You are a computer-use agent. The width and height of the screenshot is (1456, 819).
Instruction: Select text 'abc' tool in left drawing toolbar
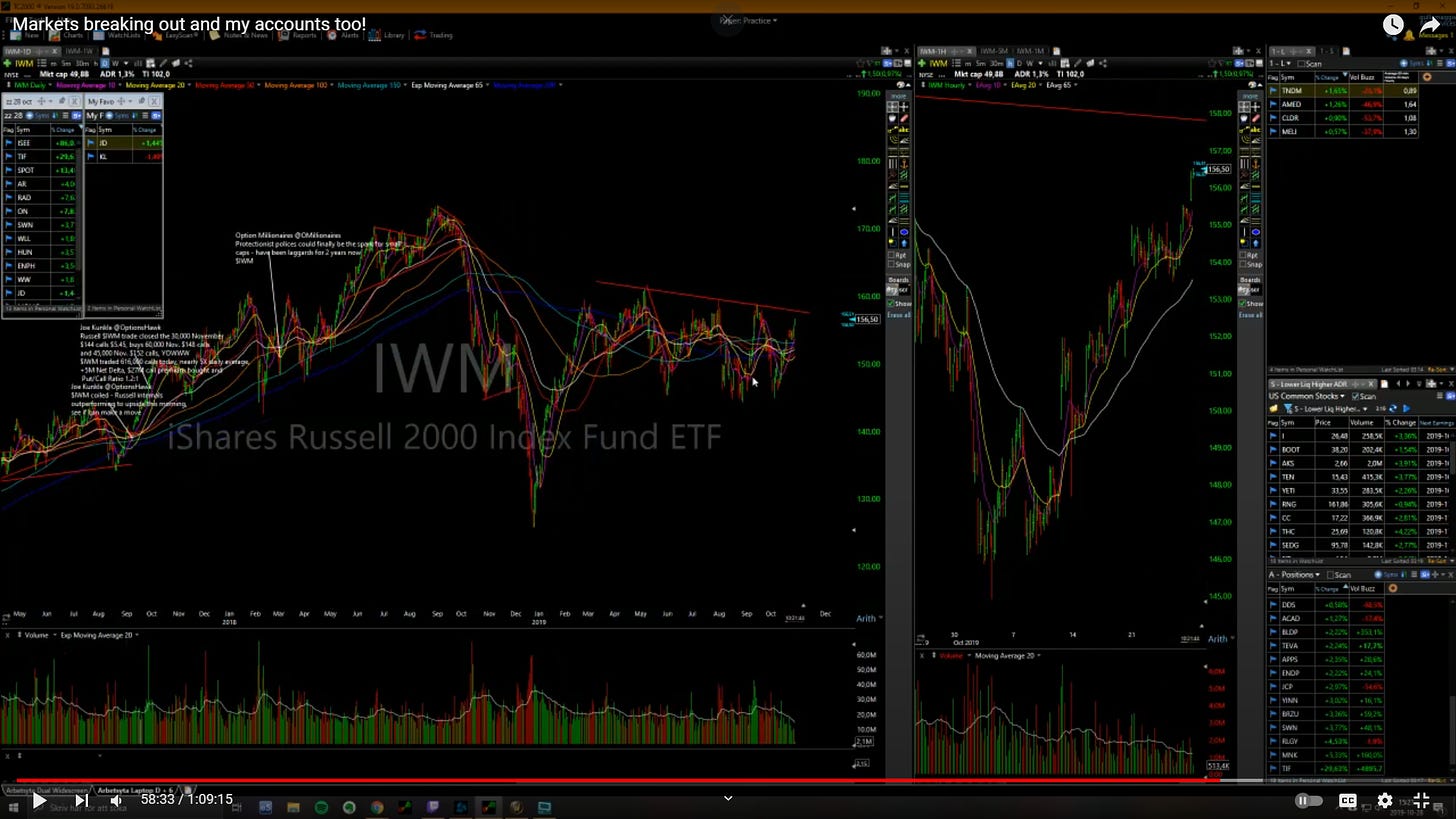point(904,129)
